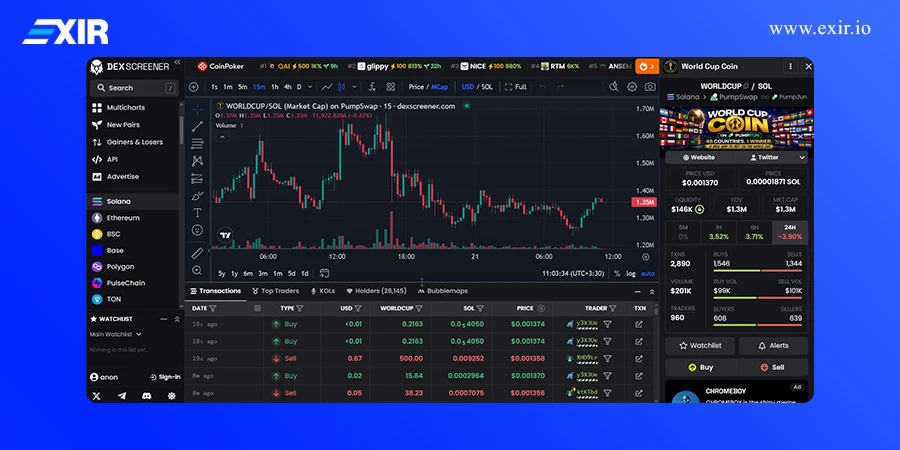The width and height of the screenshot is (900, 450).
Task: Activate the zoom-in magnifier tool
Action: pyautogui.click(x=197, y=270)
